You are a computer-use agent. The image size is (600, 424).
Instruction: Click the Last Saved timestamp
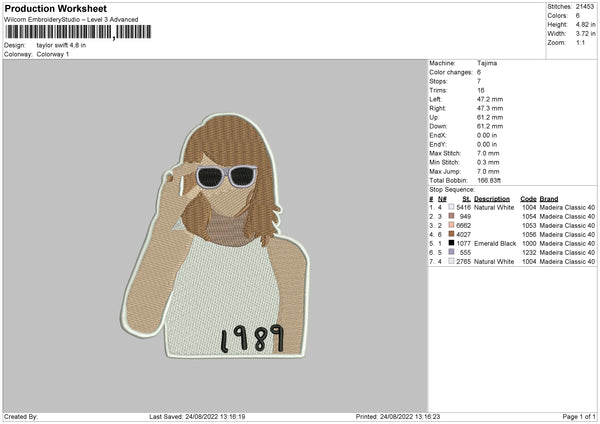coord(197,416)
